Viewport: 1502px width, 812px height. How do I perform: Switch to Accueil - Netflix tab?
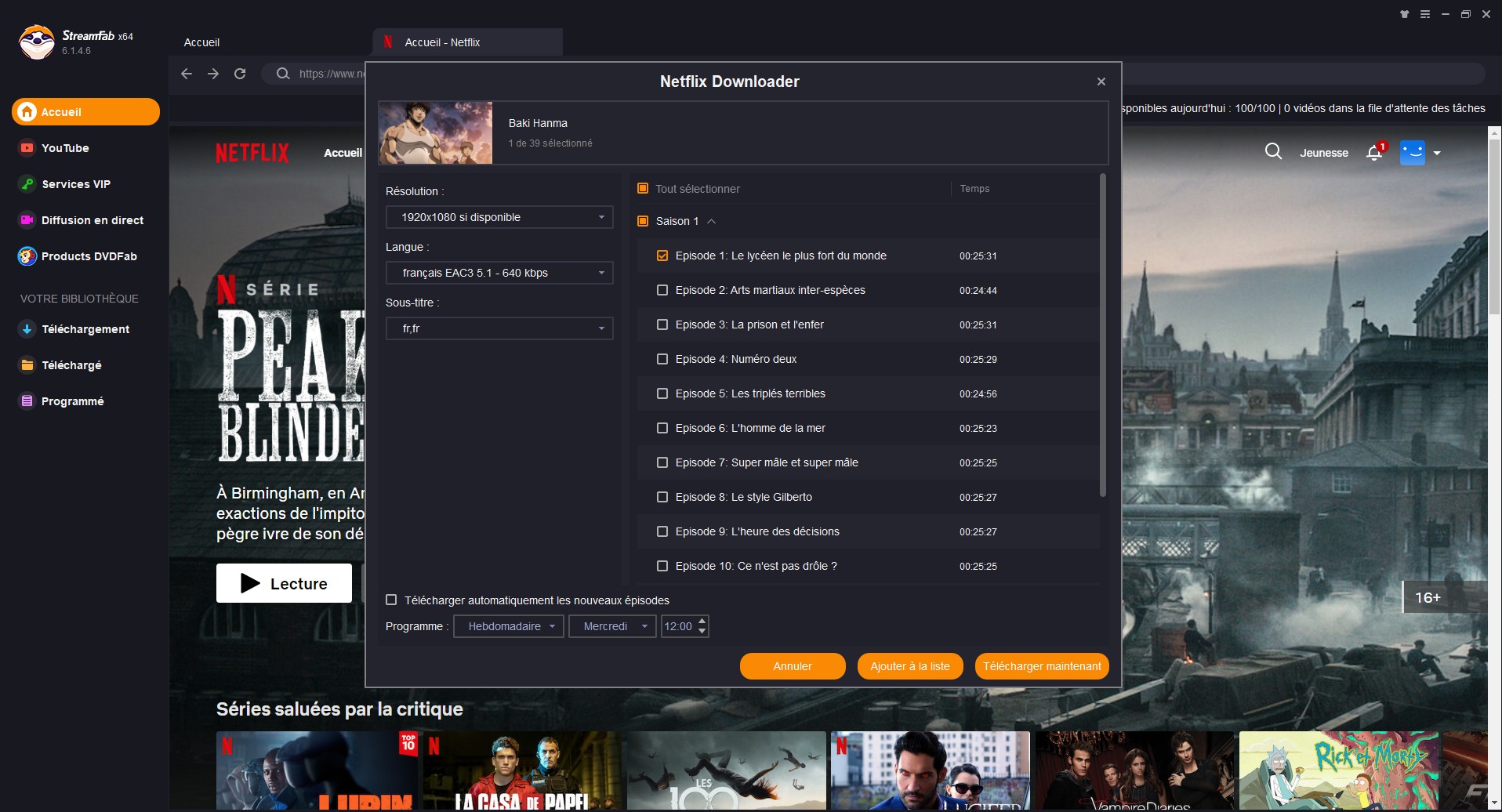[x=468, y=42]
